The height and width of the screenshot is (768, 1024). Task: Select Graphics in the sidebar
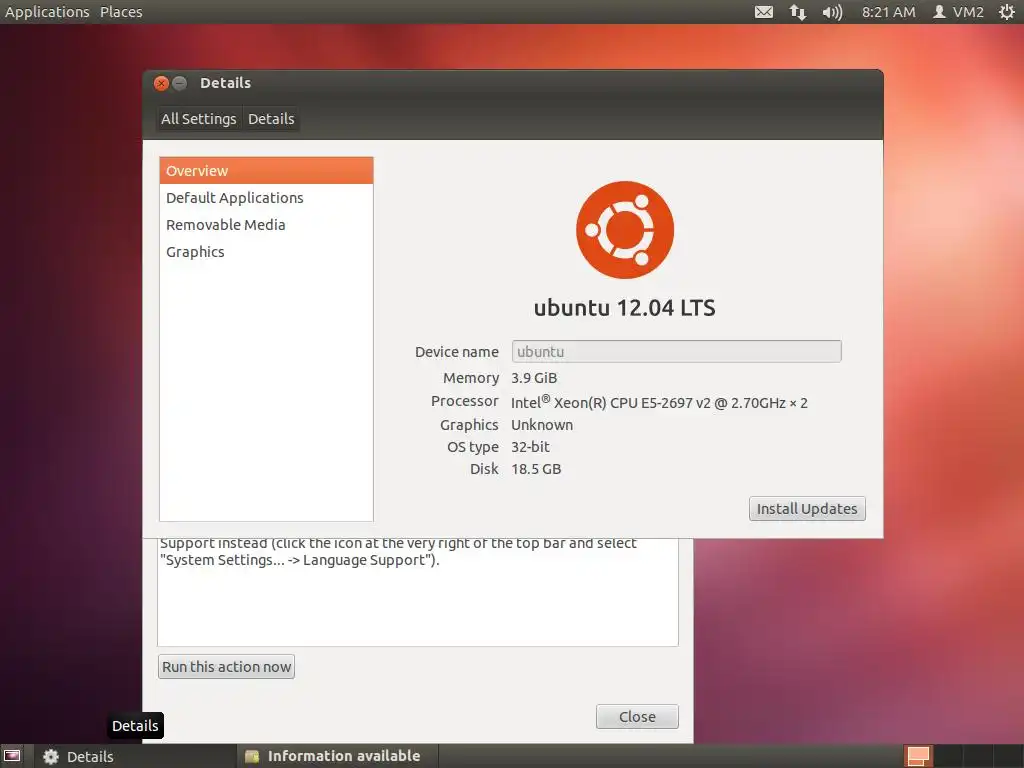pos(266,251)
